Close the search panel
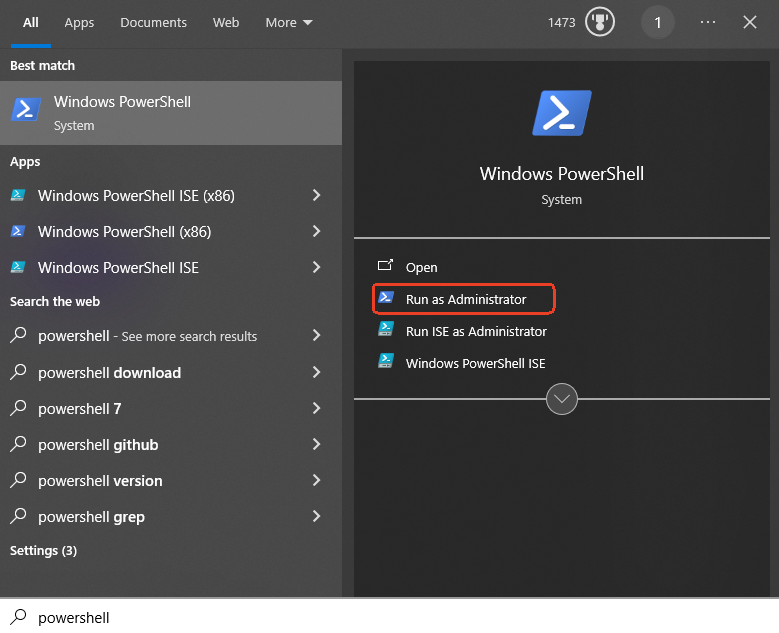The height and width of the screenshot is (633, 779). pyautogui.click(x=750, y=22)
